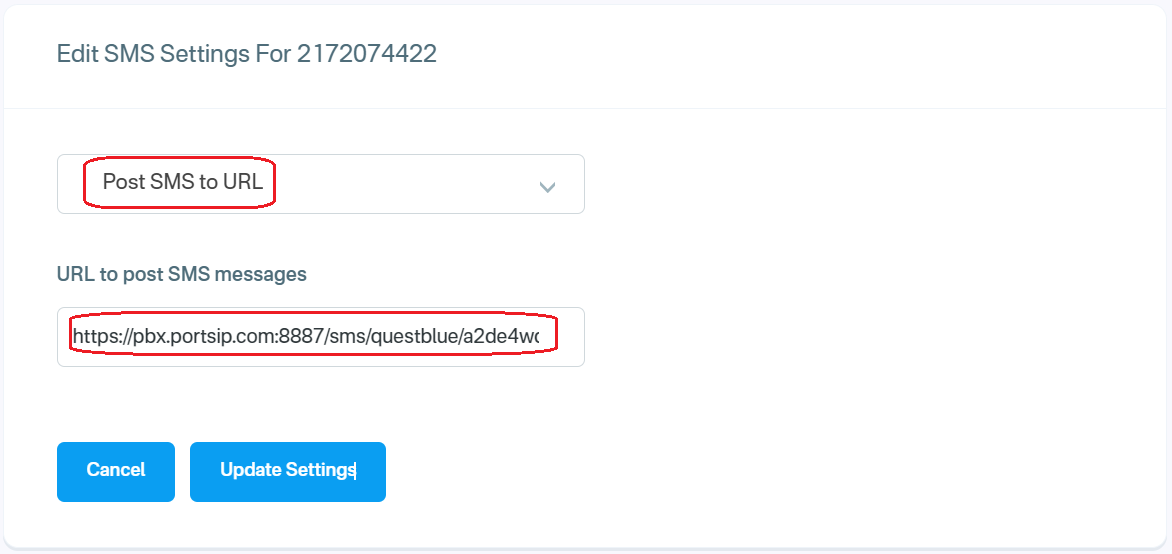Click the selected 'Post SMS to URL' text
The height and width of the screenshot is (554, 1172).
tap(183, 184)
